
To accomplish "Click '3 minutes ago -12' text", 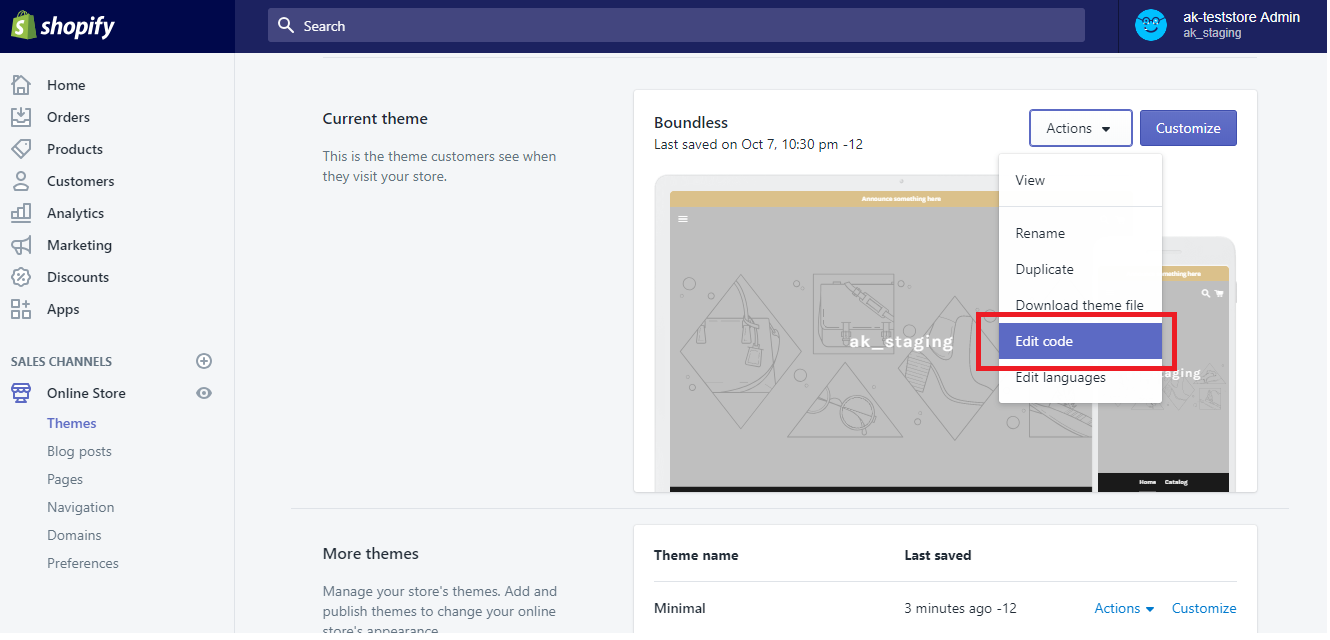I will [960, 608].
